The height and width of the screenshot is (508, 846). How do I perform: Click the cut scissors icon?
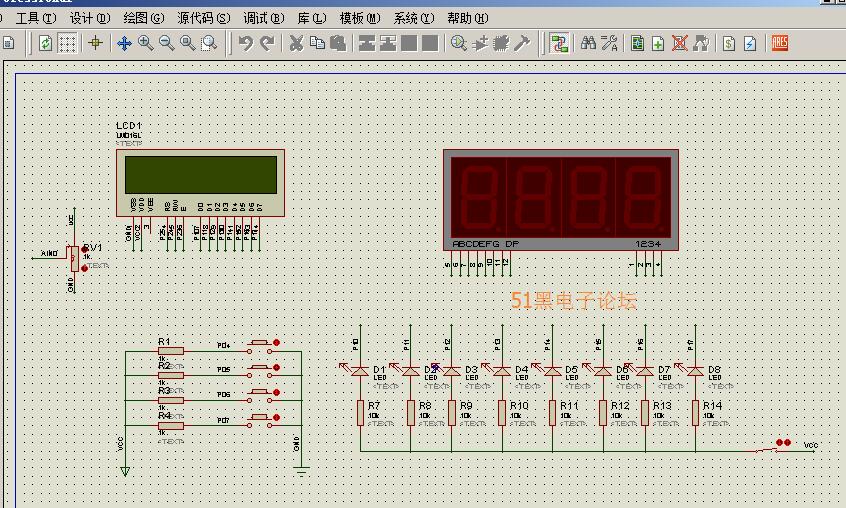pos(296,43)
